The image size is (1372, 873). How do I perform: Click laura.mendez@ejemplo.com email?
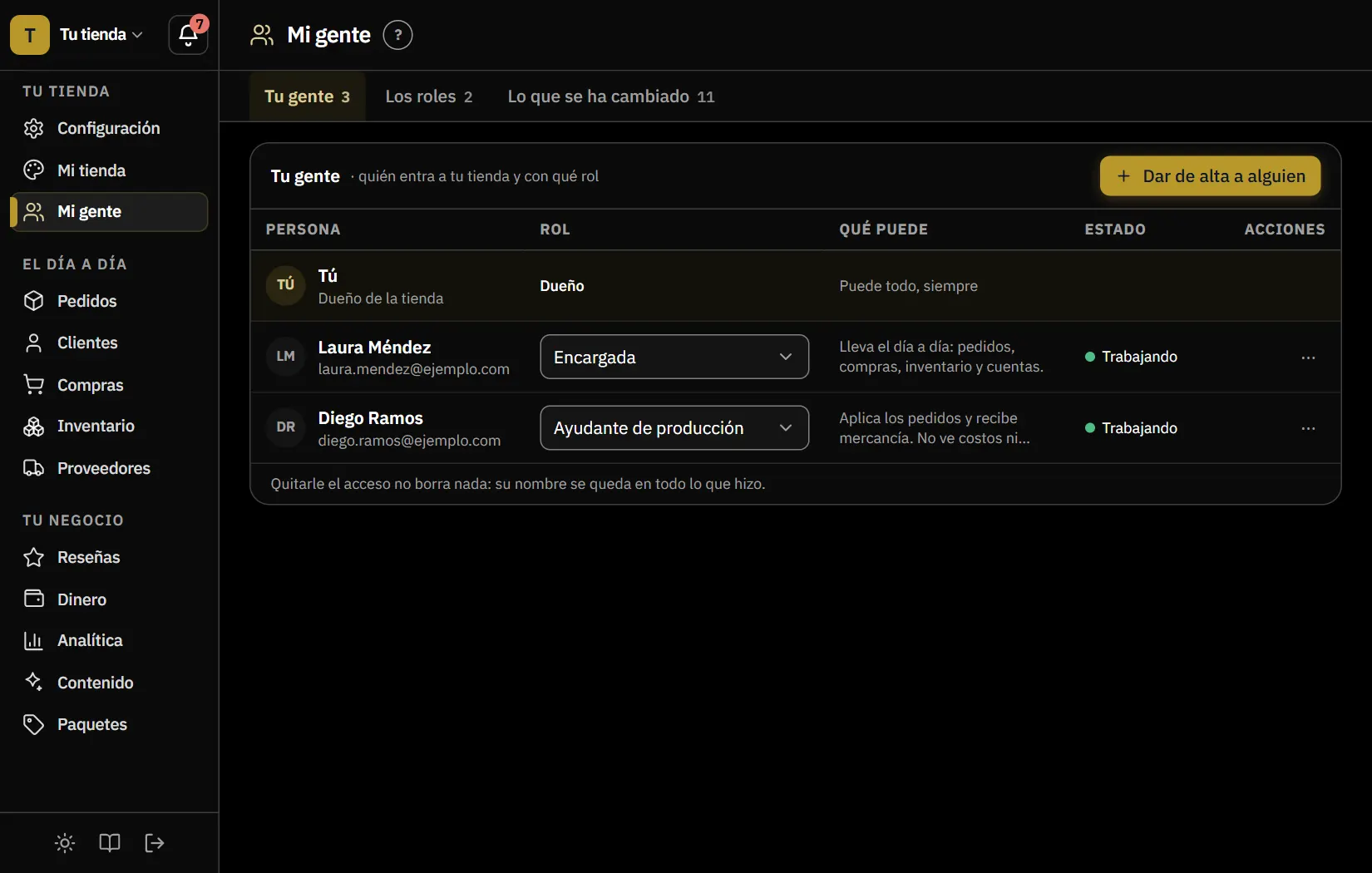coord(414,369)
